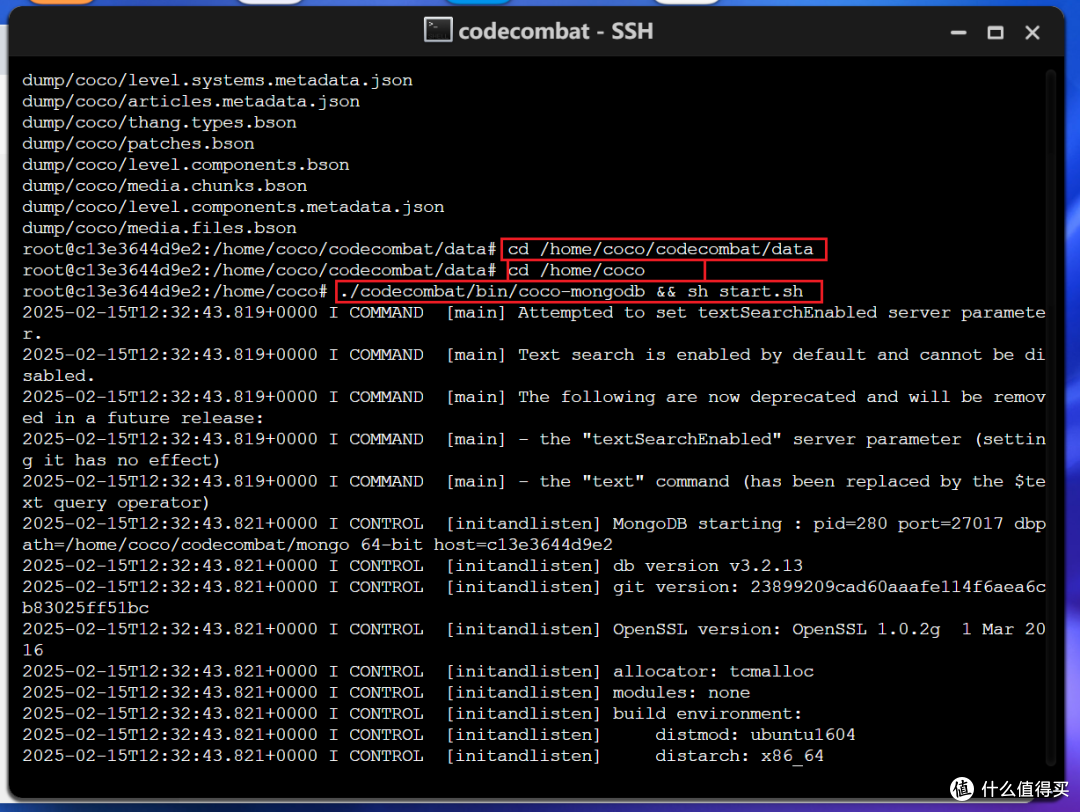Click the dump/coco/media.files.bson line
This screenshot has height=812, width=1080.
(159, 228)
